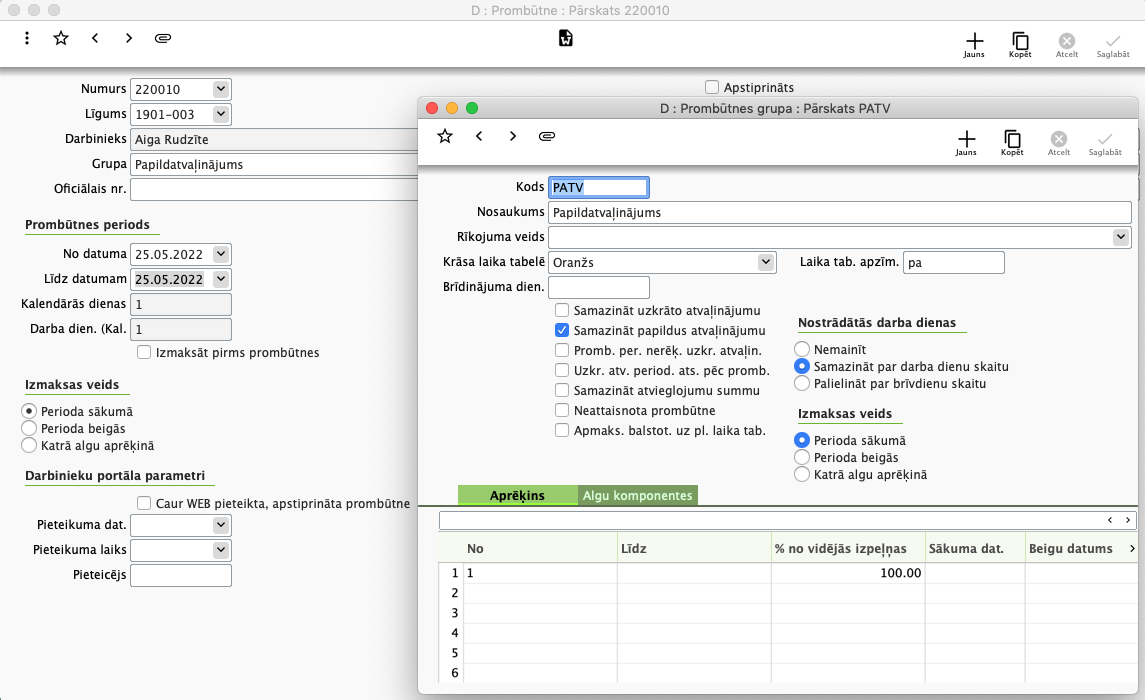Open the Numurs dropdown
1145x700 pixels.
[221, 88]
